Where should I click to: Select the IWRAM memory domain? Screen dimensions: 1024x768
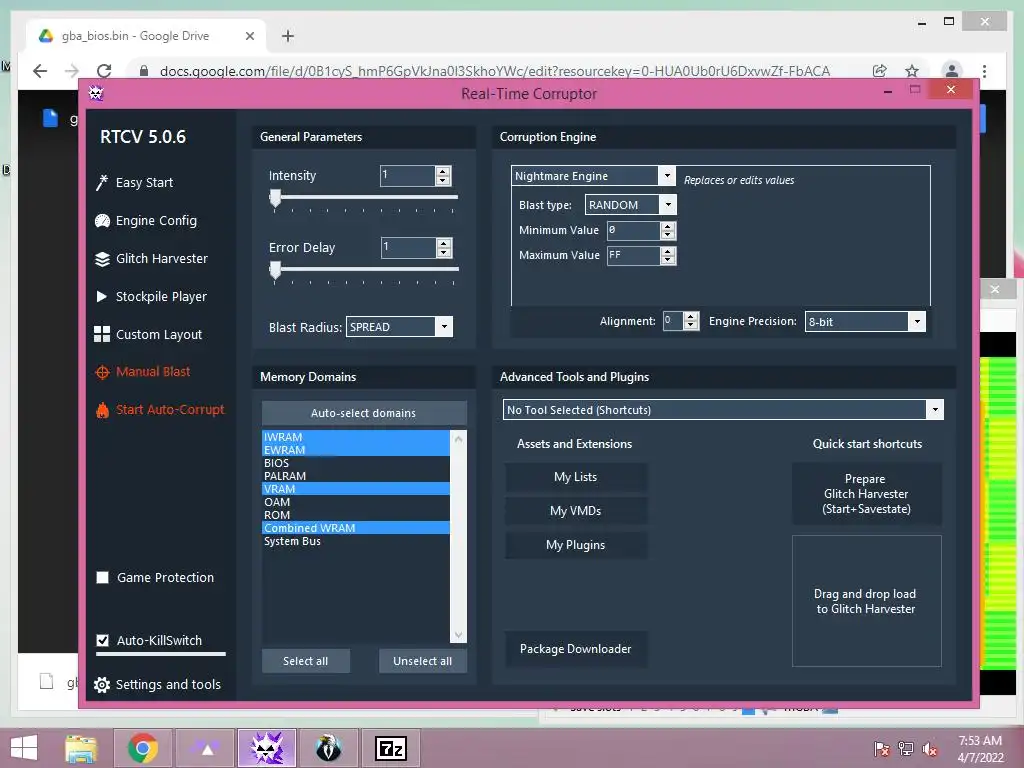coord(356,437)
